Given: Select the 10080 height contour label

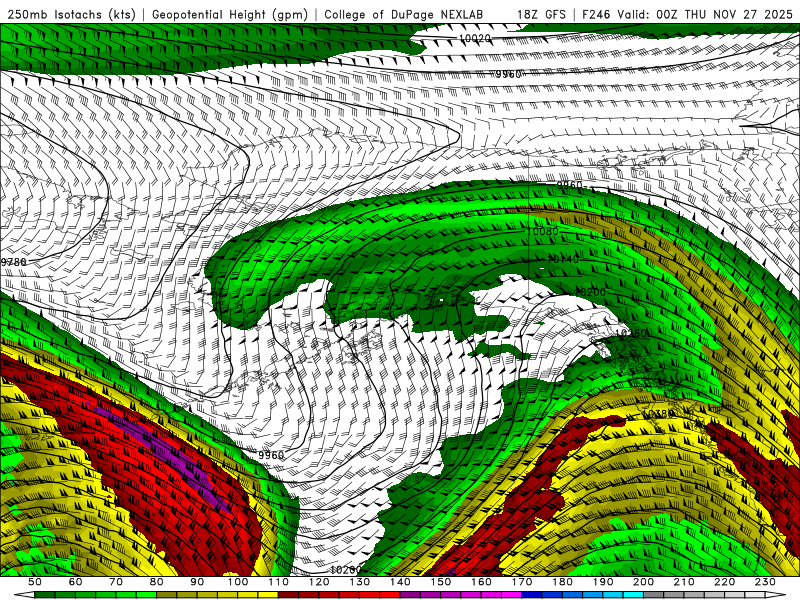Looking at the screenshot, I should point(542,231).
